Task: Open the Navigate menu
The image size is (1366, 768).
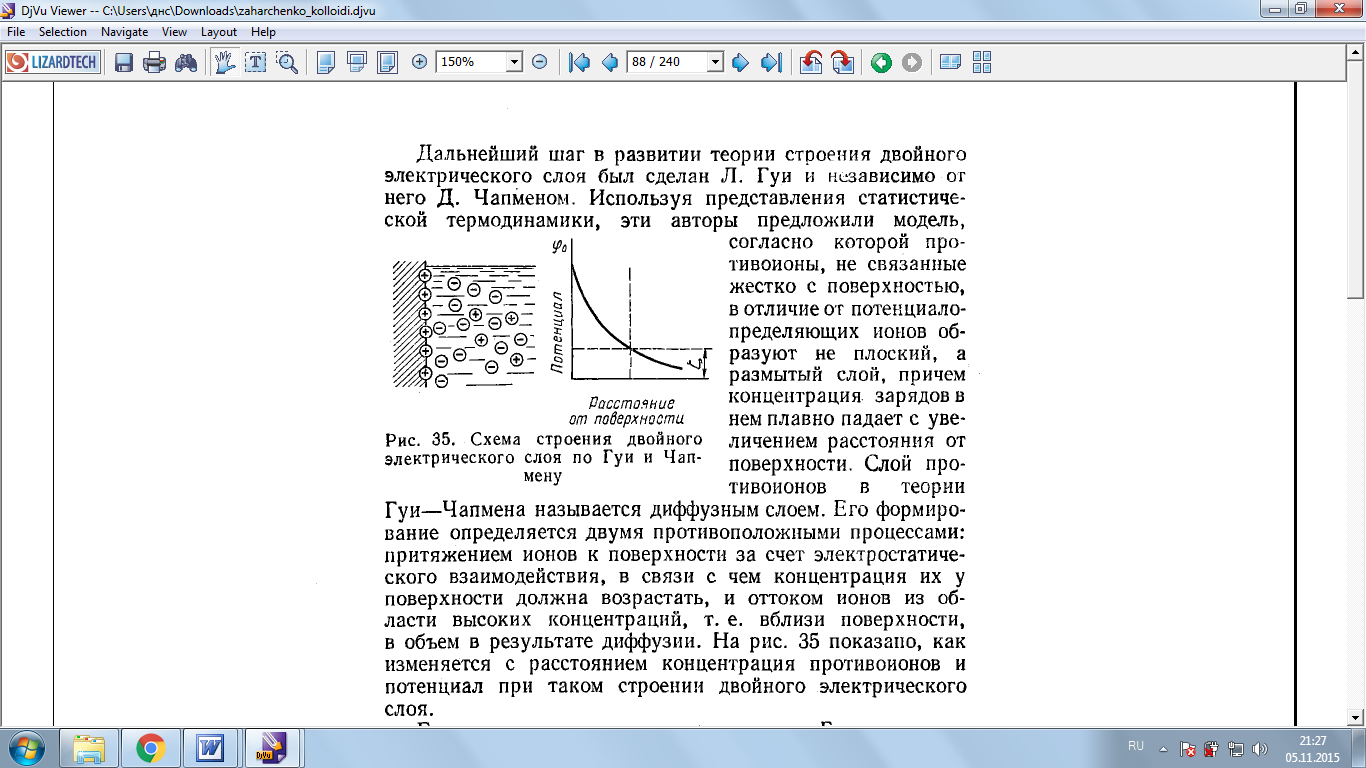Action: (124, 32)
